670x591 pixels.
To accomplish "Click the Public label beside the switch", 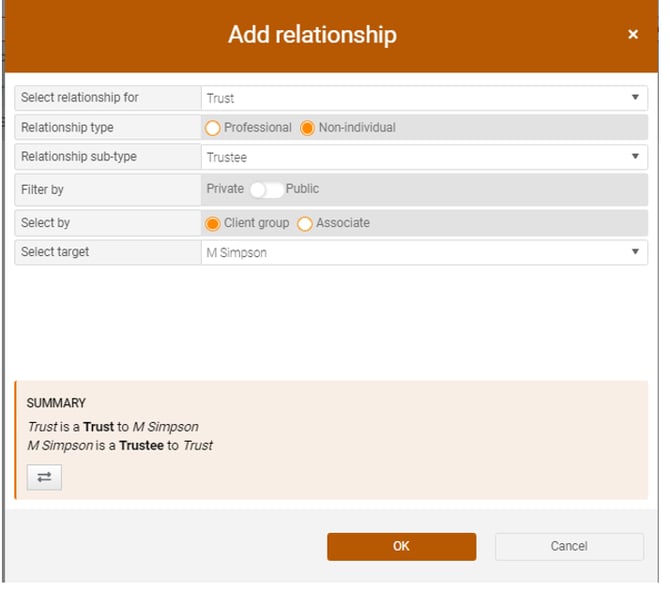I will tap(303, 189).
